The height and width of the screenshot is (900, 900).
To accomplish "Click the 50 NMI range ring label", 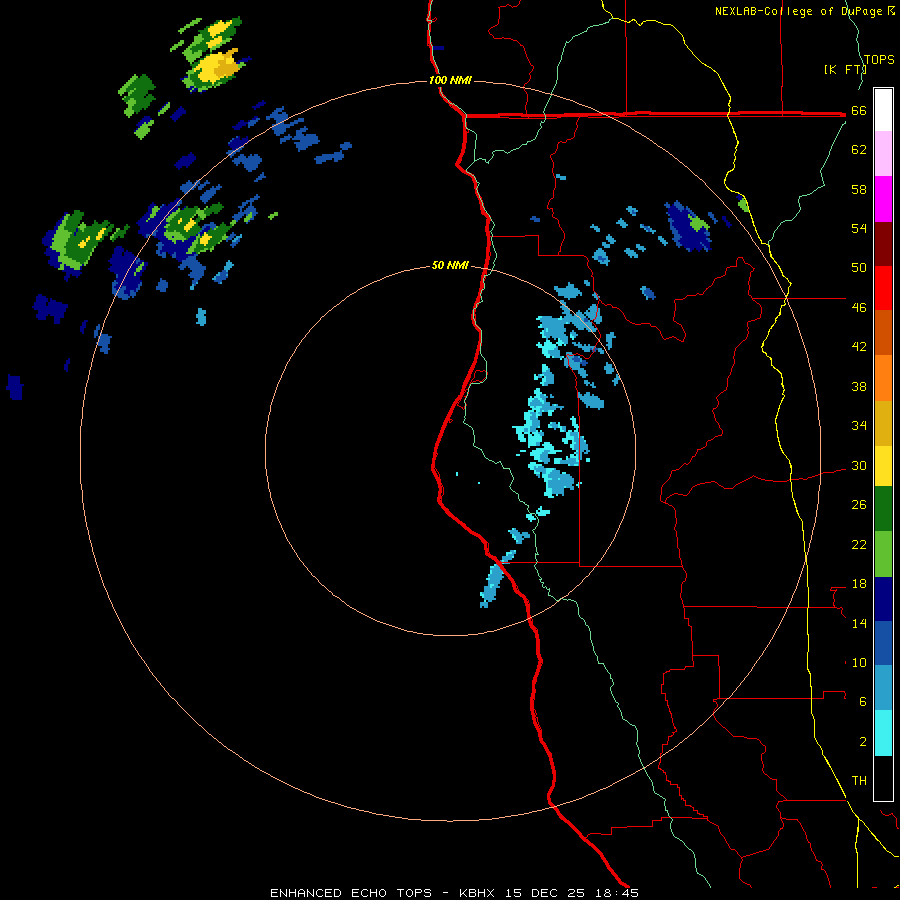I will (x=450, y=265).
